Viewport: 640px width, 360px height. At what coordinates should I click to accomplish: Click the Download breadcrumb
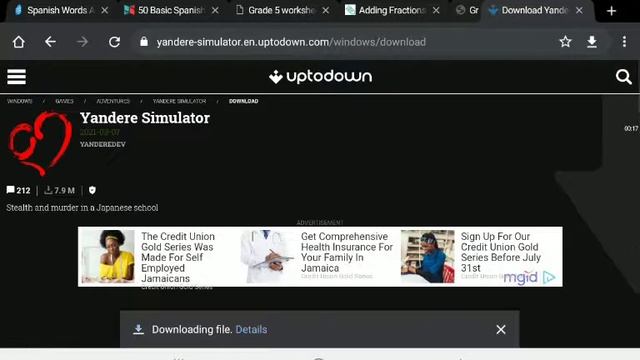244,101
